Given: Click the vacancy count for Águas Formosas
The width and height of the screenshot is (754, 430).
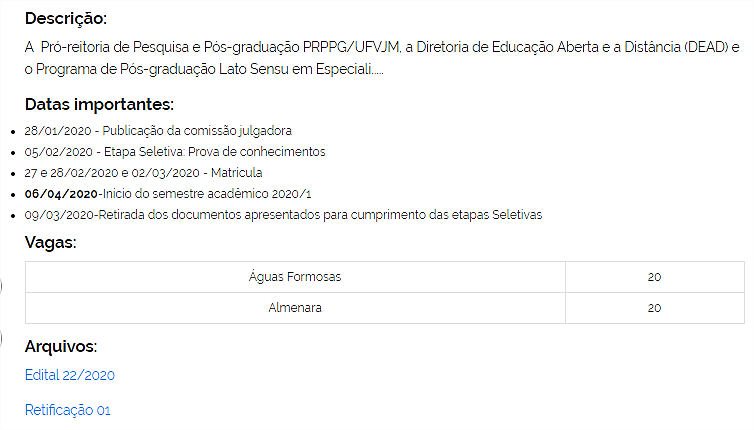Looking at the screenshot, I should point(654,277).
